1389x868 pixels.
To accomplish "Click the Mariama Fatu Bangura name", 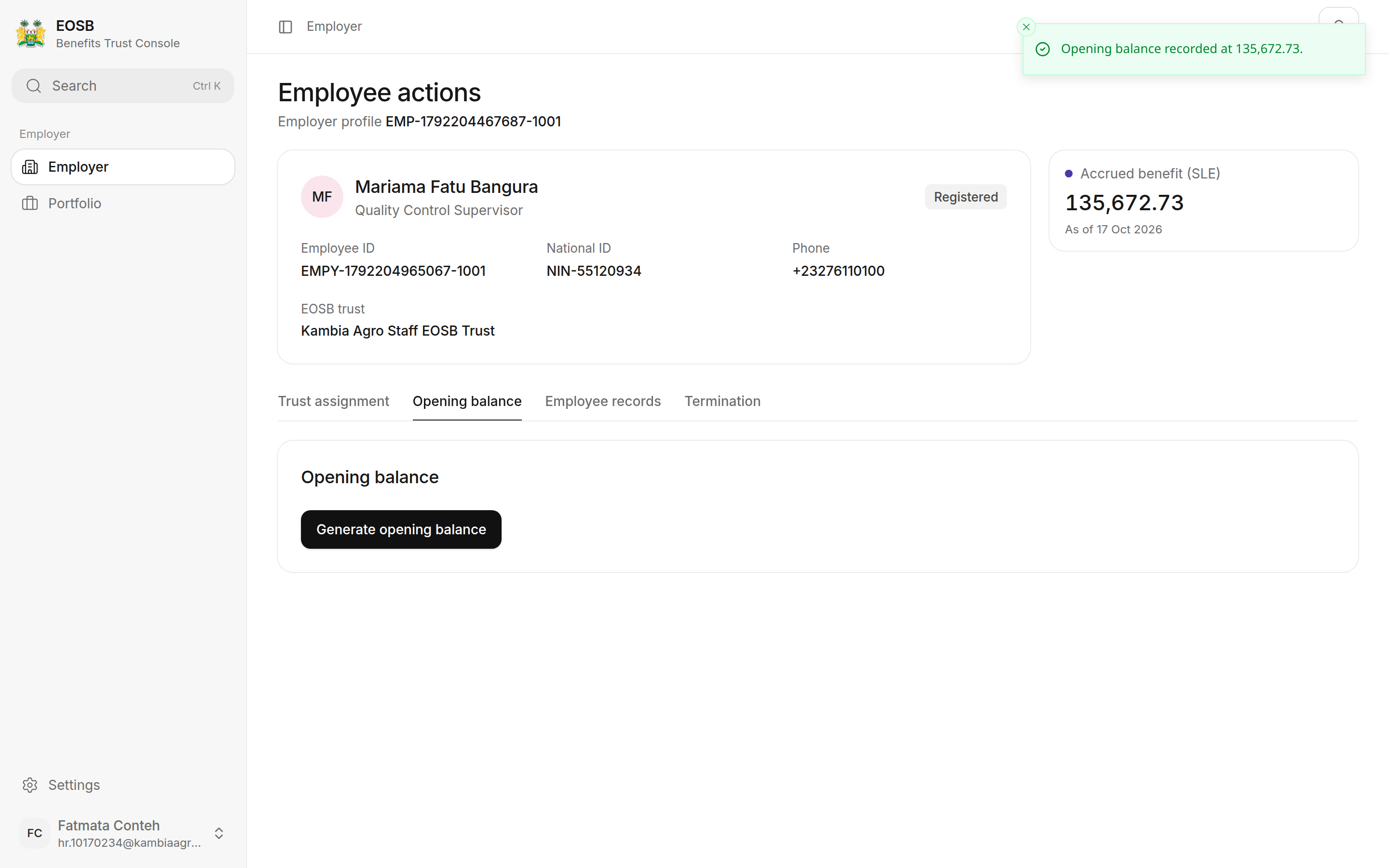I will (x=446, y=187).
